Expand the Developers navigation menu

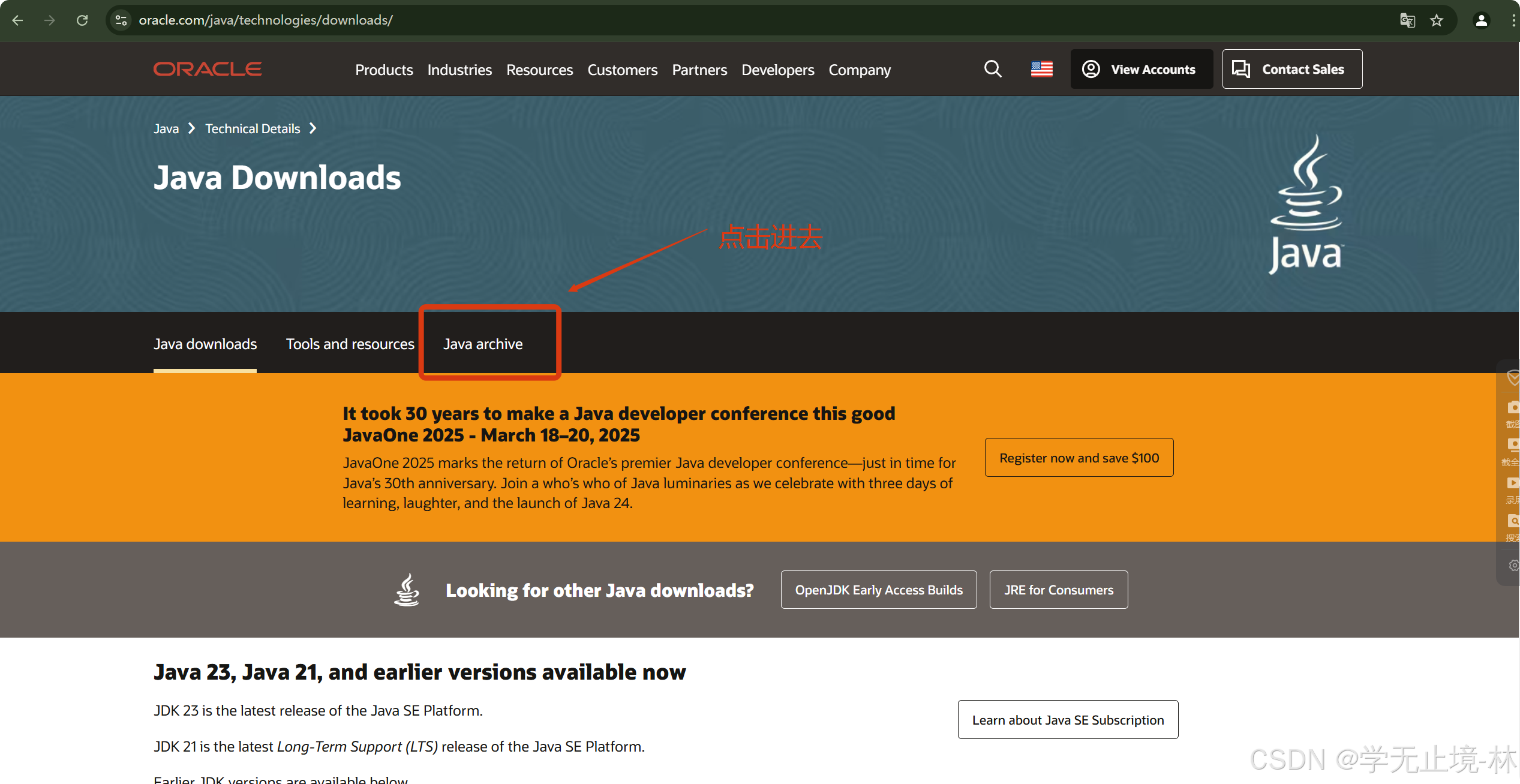777,70
